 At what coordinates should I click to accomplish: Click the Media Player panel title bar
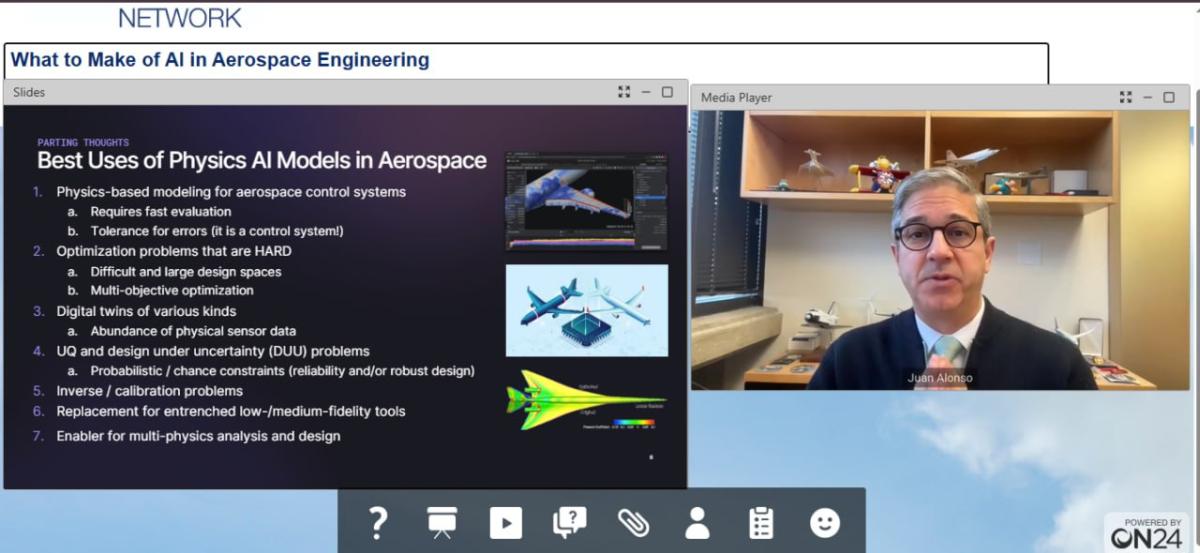900,97
